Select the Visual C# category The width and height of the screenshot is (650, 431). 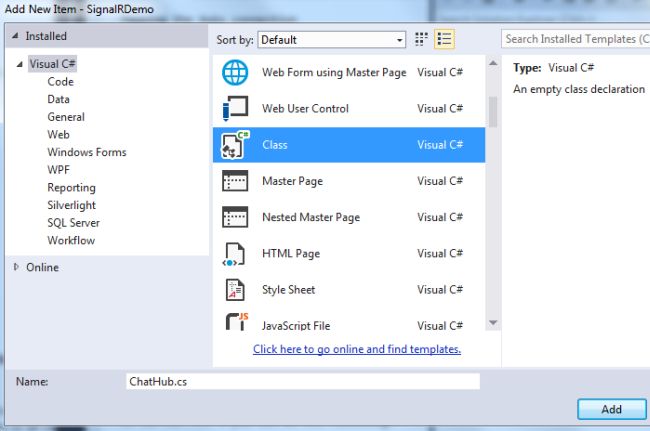(52, 64)
